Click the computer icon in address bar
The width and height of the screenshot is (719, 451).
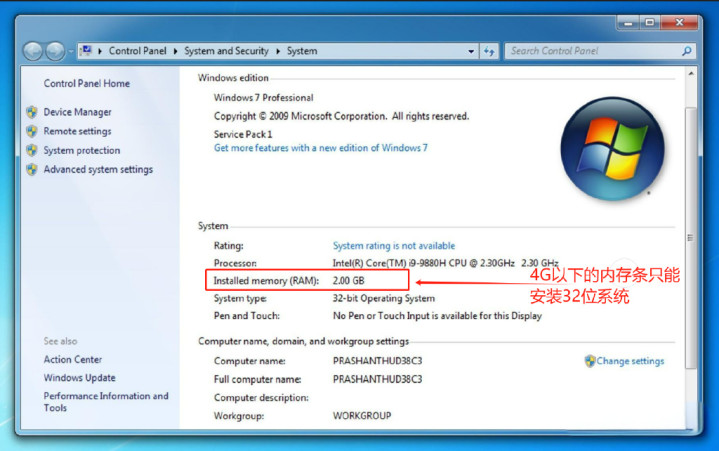click(86, 50)
